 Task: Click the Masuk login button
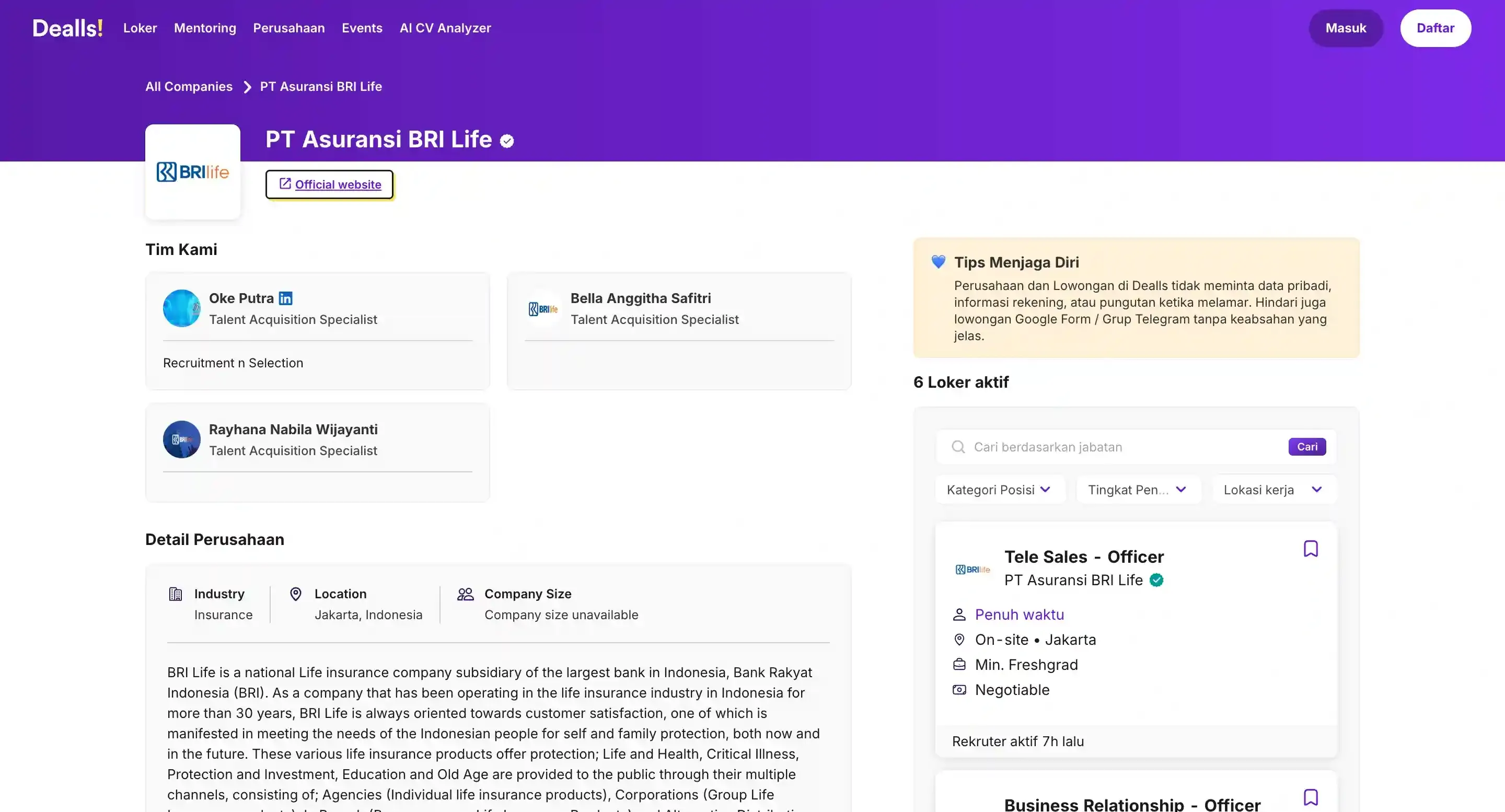(1346, 28)
